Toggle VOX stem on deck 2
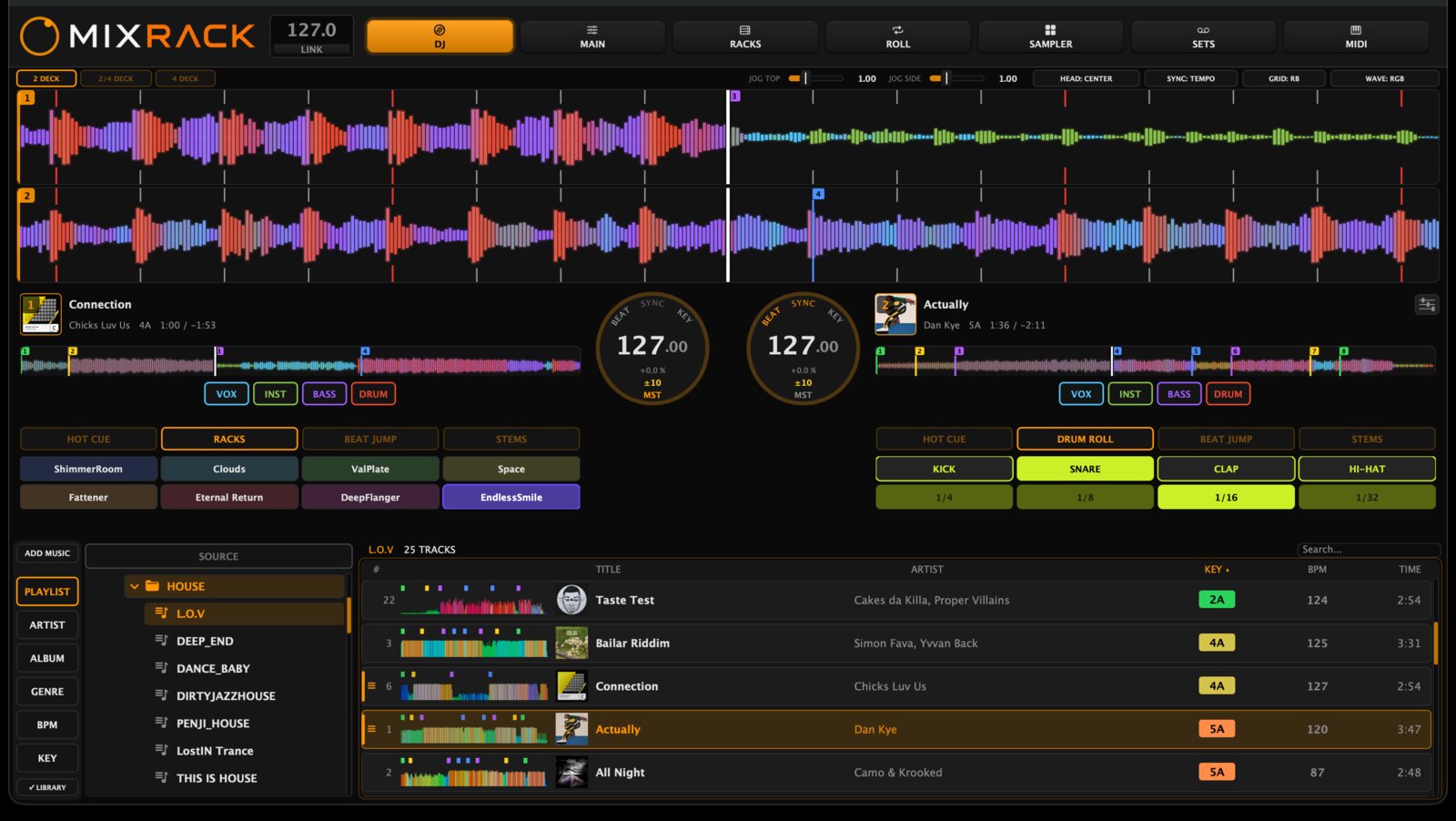The width and height of the screenshot is (1456, 821). click(x=1081, y=394)
